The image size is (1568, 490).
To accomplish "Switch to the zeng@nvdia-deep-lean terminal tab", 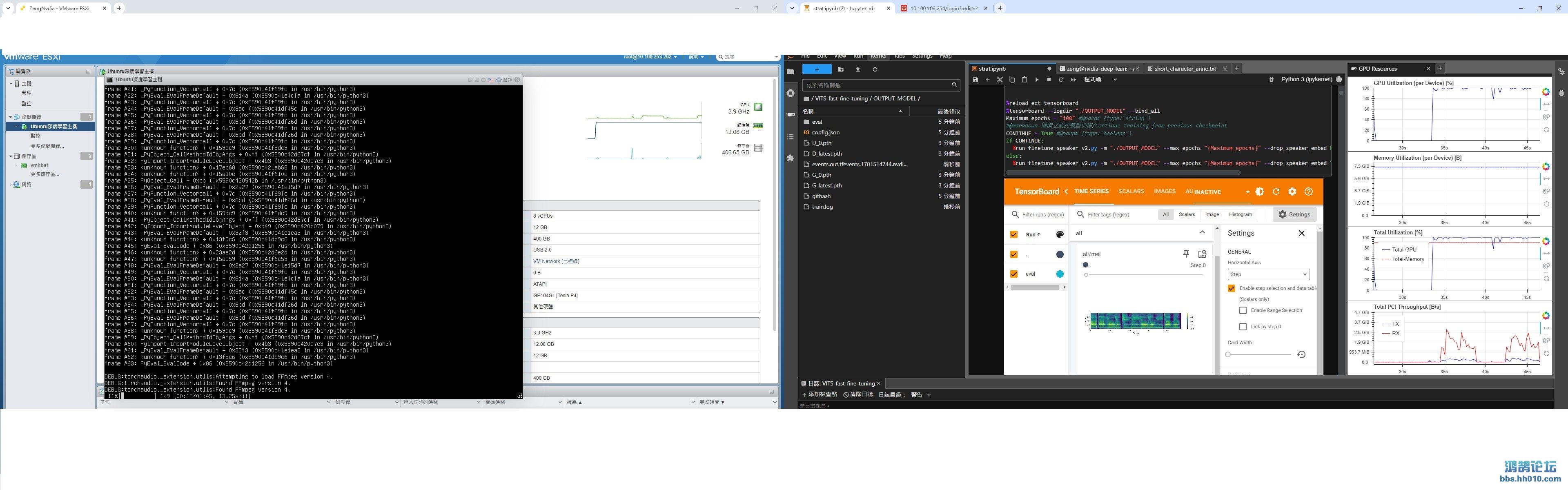I will coord(1099,69).
